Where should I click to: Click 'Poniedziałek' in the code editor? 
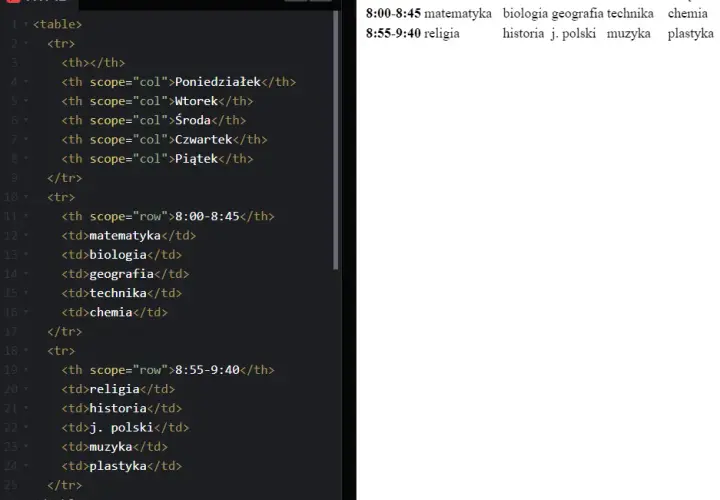point(218,82)
